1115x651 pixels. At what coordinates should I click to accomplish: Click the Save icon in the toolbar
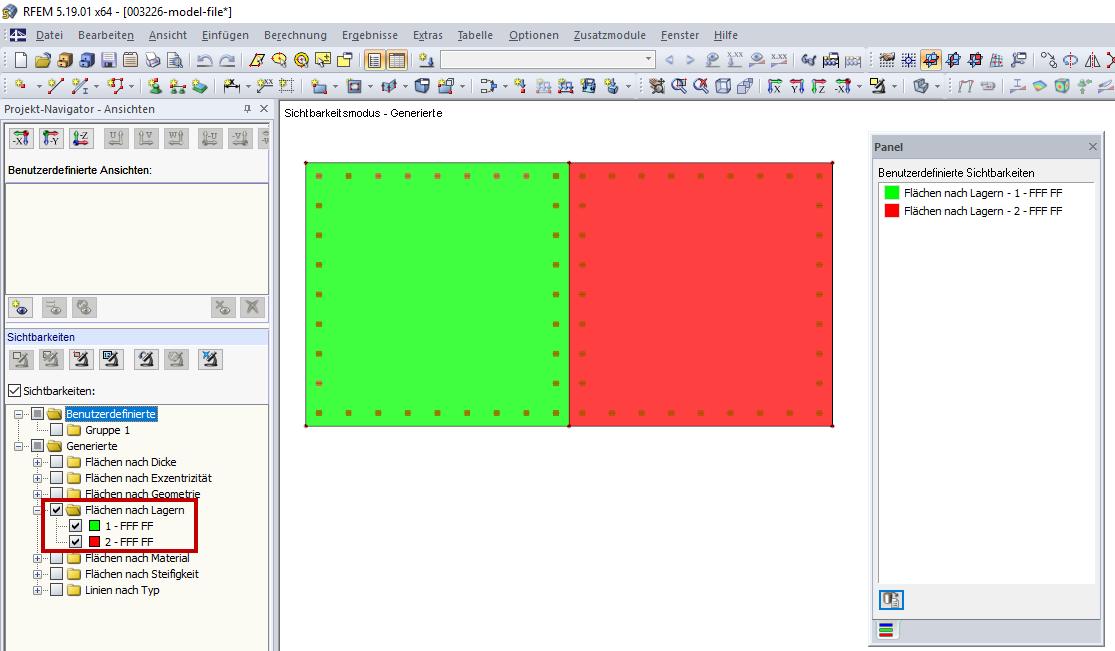(107, 60)
